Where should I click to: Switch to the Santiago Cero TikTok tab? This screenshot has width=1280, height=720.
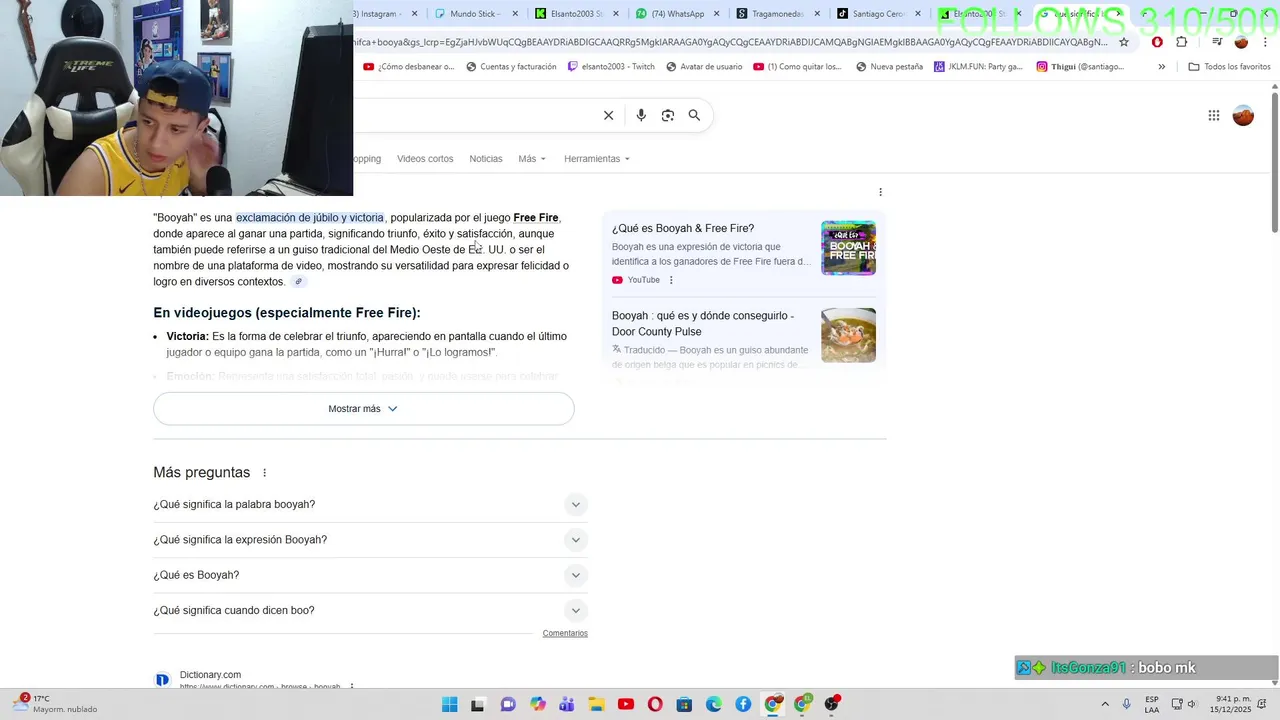(877, 14)
